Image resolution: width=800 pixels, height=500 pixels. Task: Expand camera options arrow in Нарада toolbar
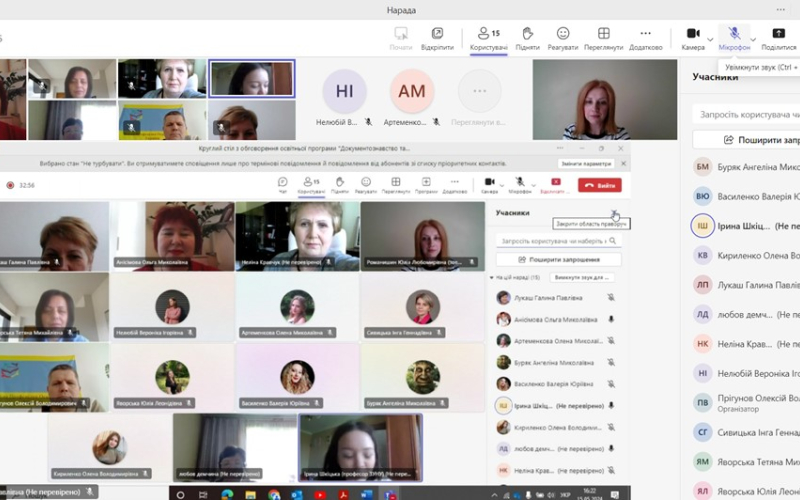tap(710, 39)
